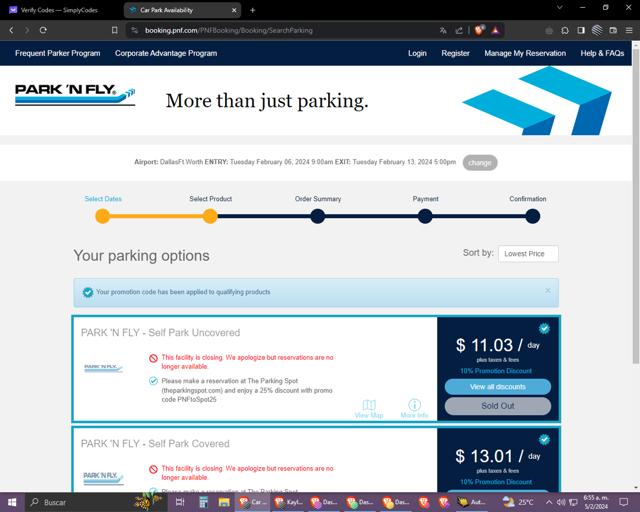This screenshot has height=512, width=640.
Task: Open the Sort by Lowest Price dropdown
Action: [x=528, y=254]
